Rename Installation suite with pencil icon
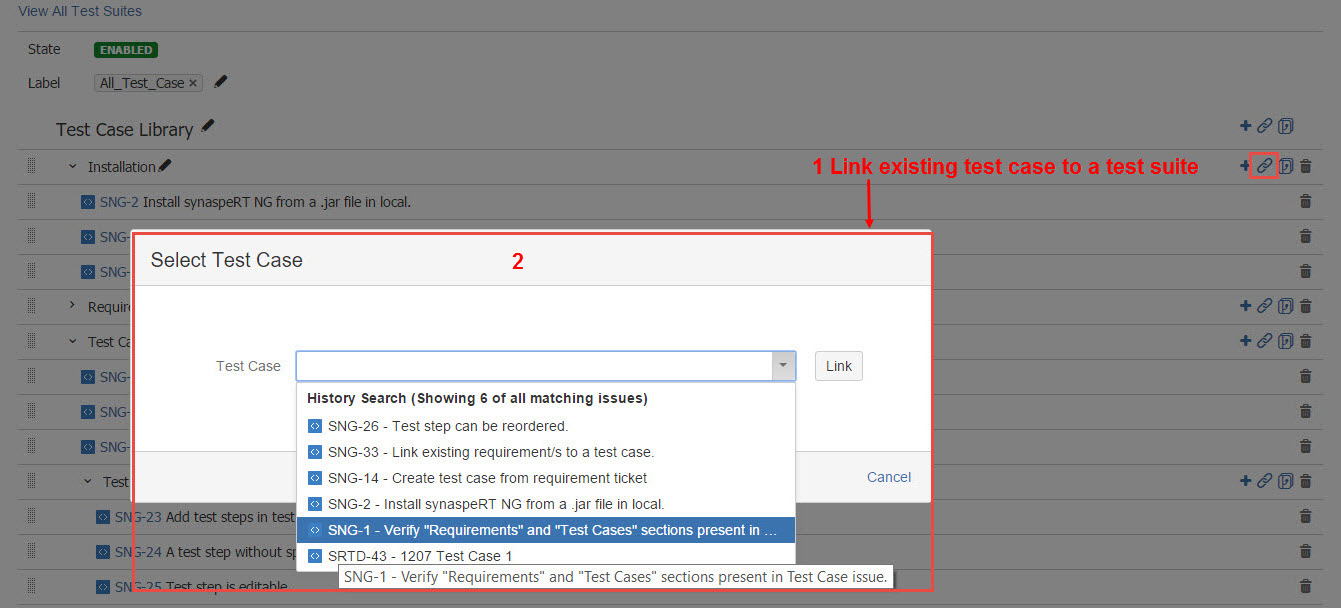 (165, 166)
